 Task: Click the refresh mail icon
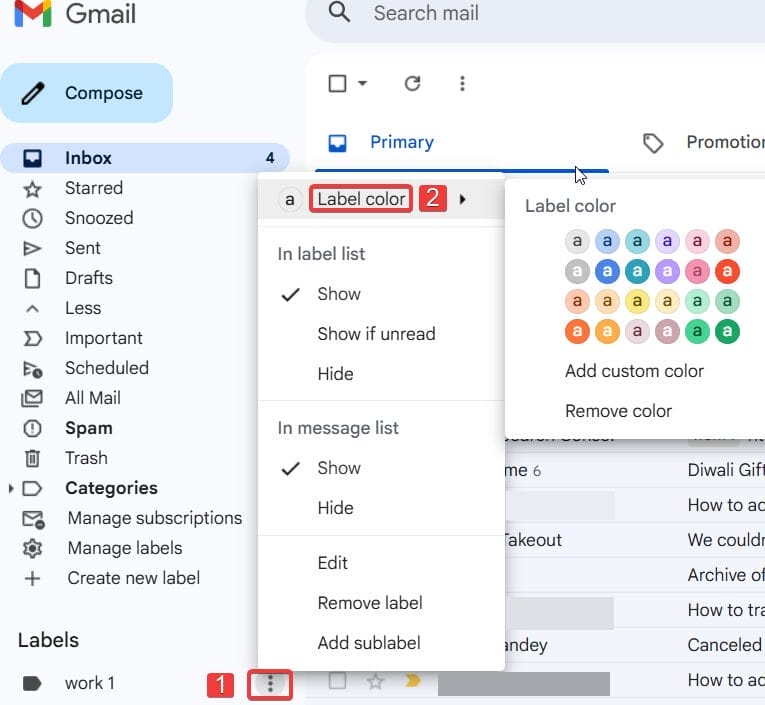coord(412,84)
